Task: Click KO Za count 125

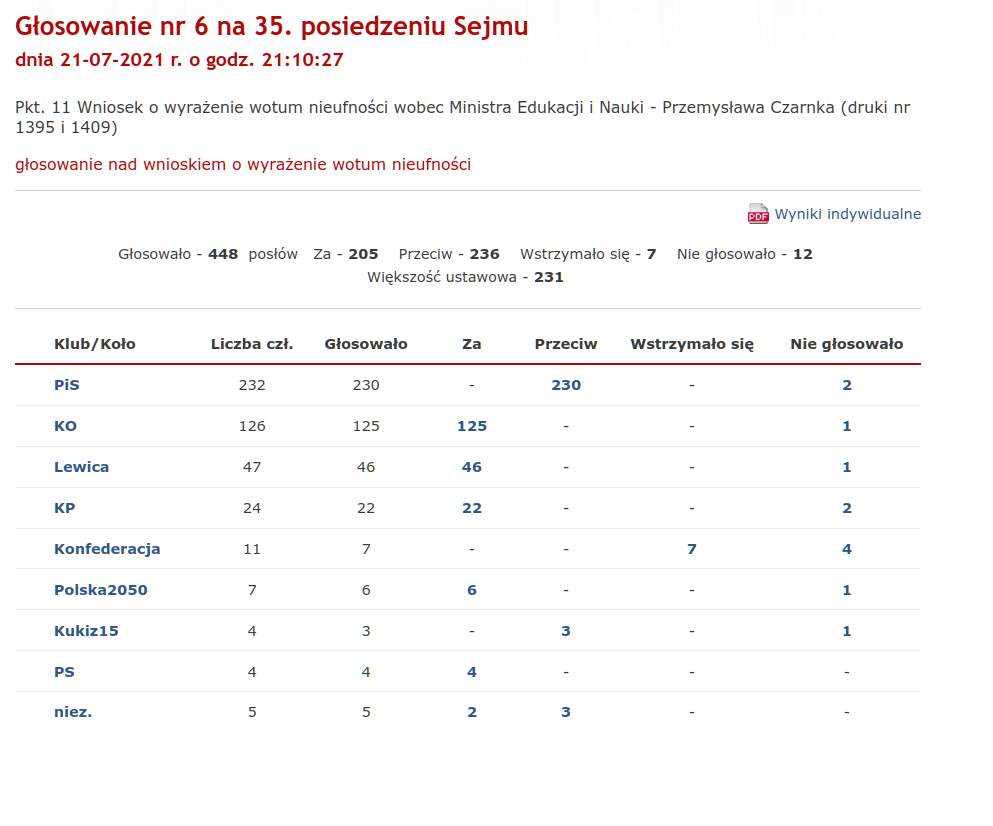Action: click(x=472, y=426)
